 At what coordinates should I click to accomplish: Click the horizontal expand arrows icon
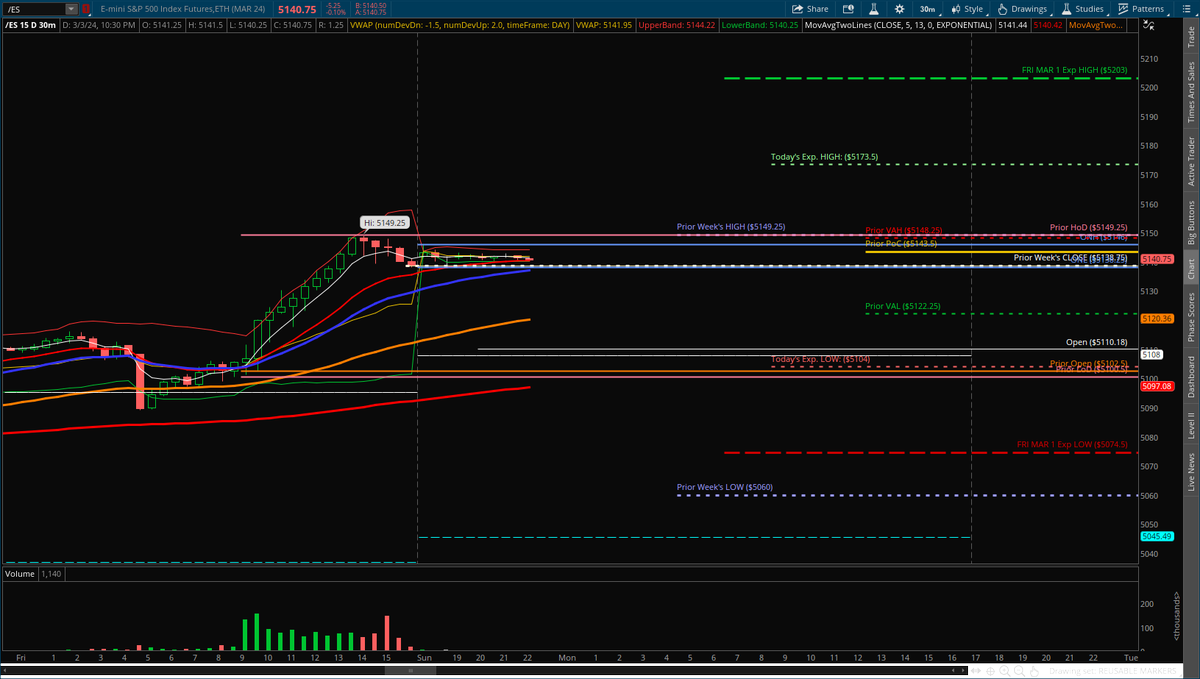(976, 671)
